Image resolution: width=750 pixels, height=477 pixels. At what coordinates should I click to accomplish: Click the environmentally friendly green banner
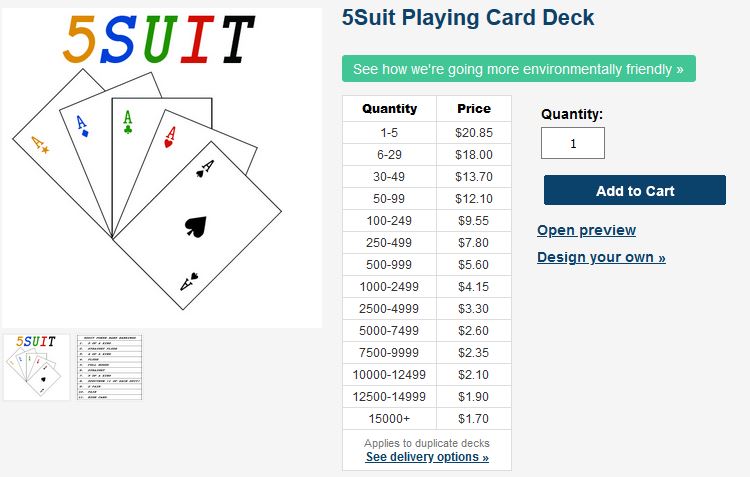518,69
